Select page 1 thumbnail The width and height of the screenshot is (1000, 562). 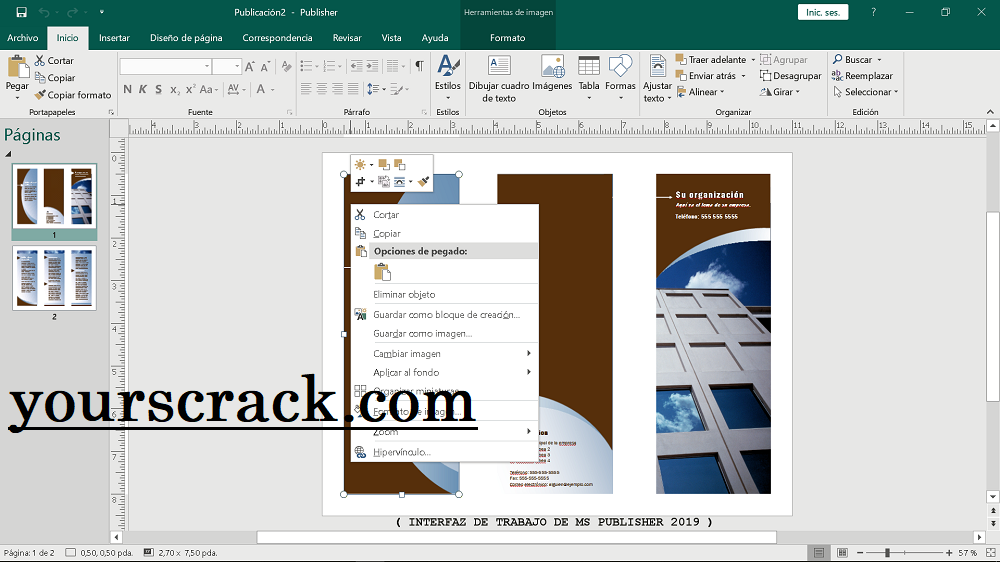point(54,197)
